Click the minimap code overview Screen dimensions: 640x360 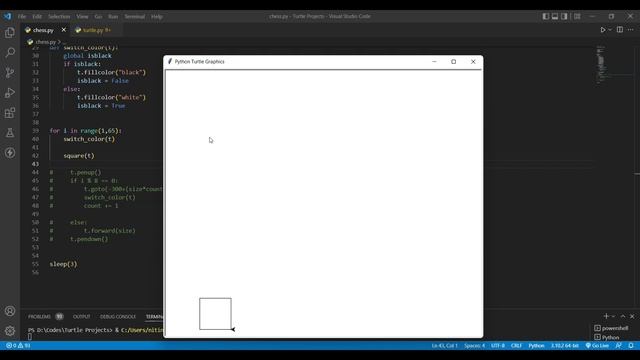pyautogui.click(x=602, y=65)
